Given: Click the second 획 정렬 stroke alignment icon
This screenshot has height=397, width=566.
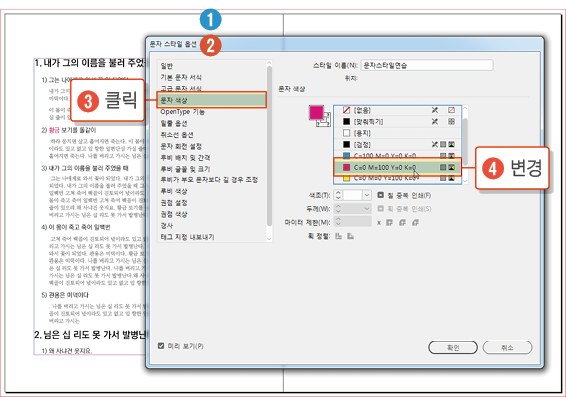Looking at the screenshot, I should coord(350,236).
